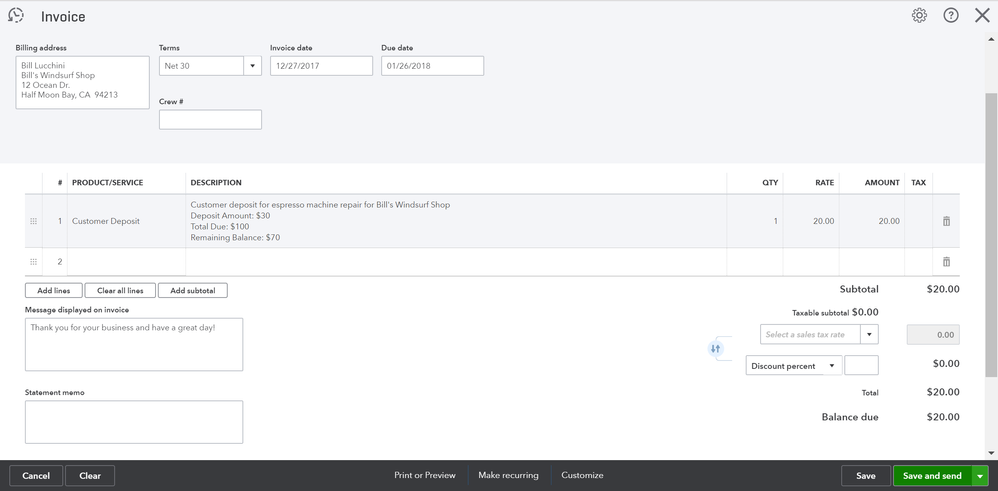Select Make recurring
The height and width of the screenshot is (491, 998).
509,475
